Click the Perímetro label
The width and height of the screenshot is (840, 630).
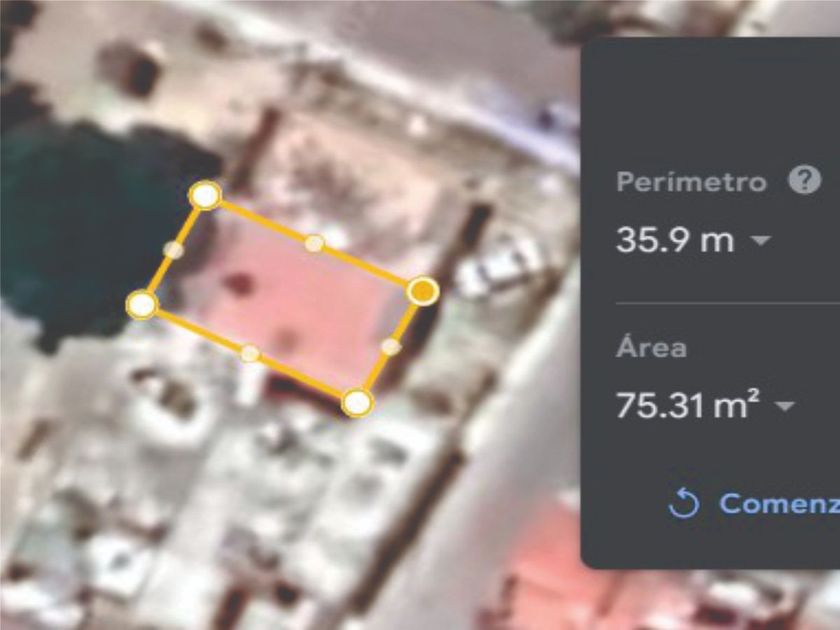pyautogui.click(x=692, y=182)
